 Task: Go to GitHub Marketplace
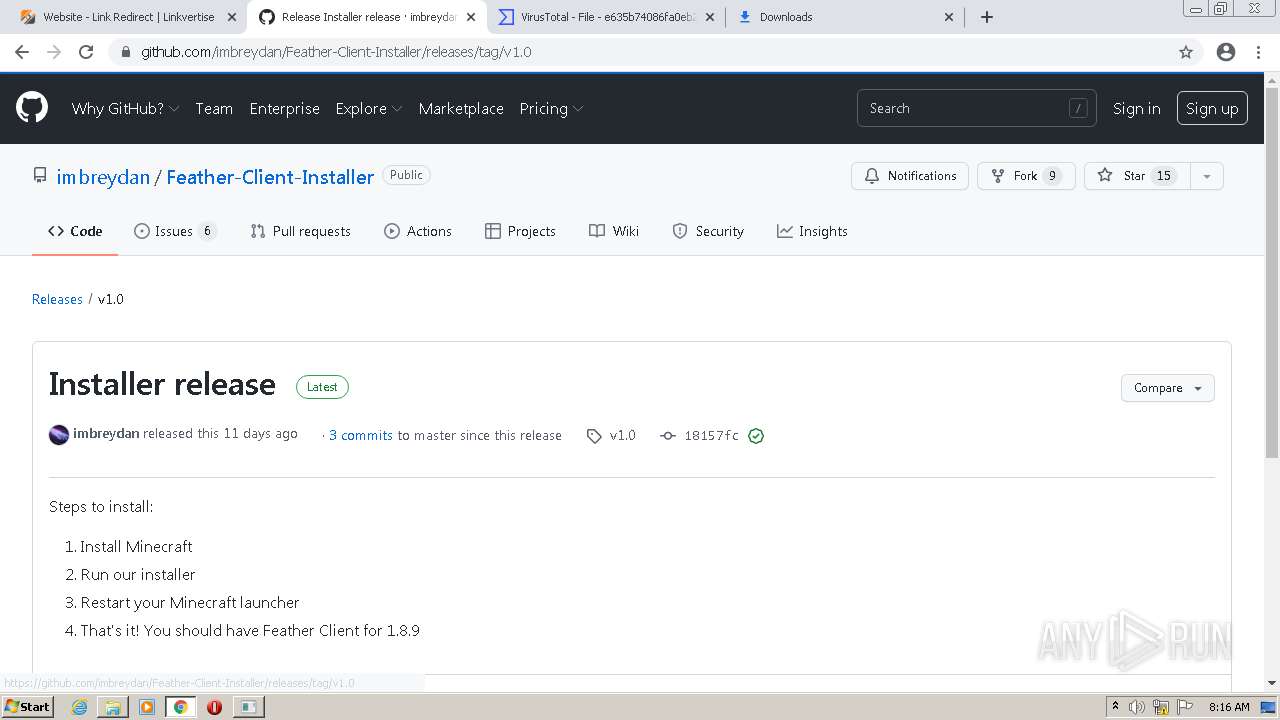461,108
